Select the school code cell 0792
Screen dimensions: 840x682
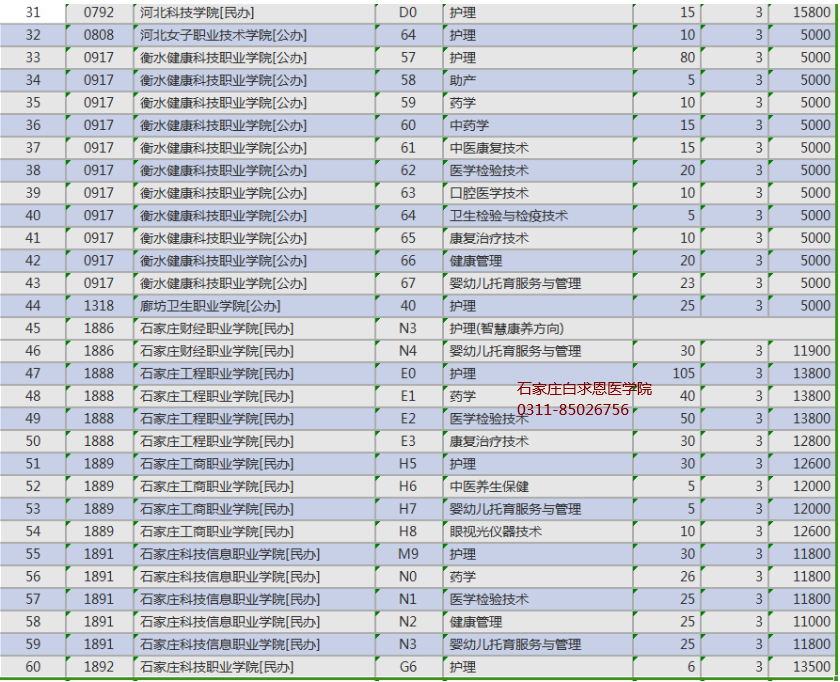(x=100, y=12)
